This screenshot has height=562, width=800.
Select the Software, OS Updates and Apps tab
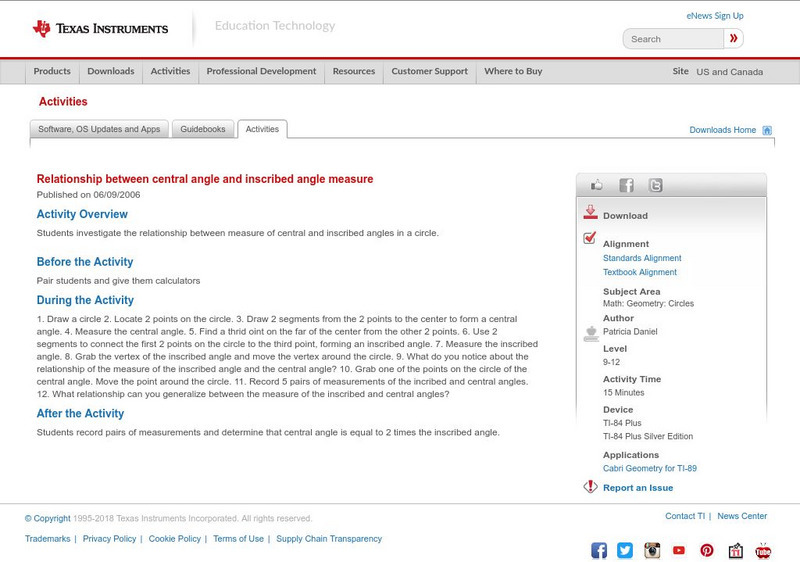[x=99, y=129]
